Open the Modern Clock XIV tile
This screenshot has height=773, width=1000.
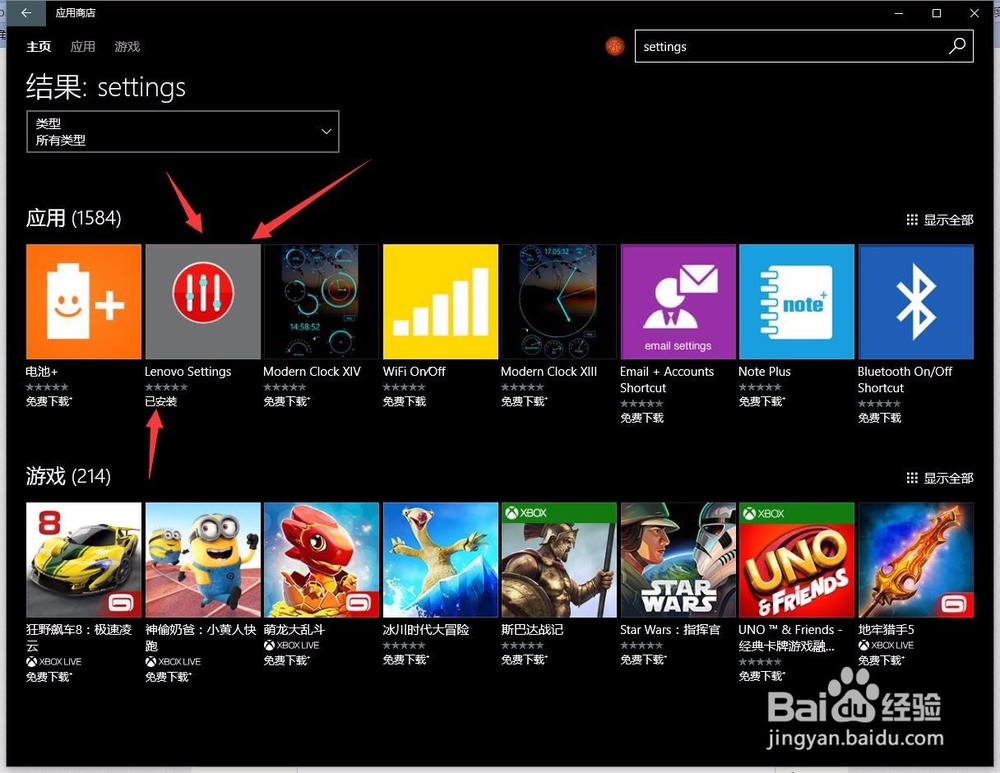tap(321, 302)
